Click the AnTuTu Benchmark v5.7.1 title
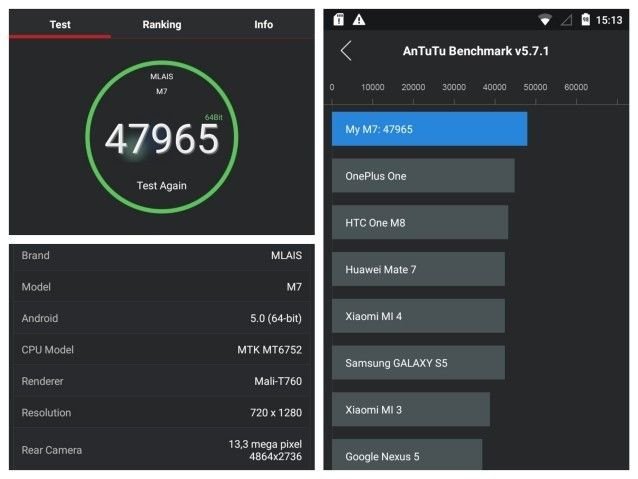Viewport: 638px width, 479px height. click(x=476, y=51)
